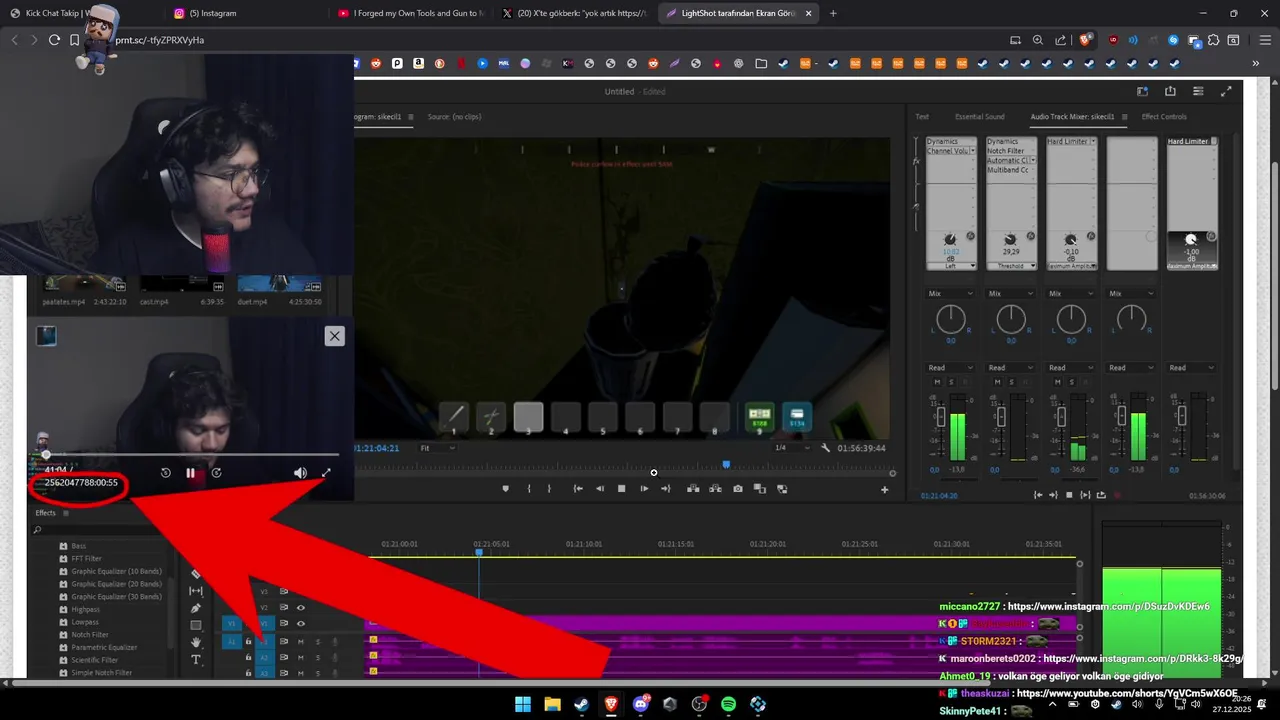Switch to the Essential Sound tab

pyautogui.click(x=980, y=117)
